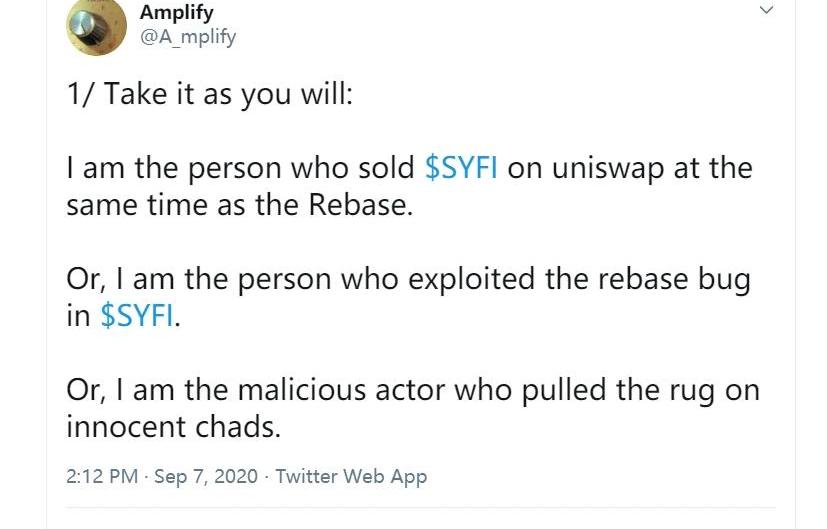The height and width of the screenshot is (529, 827).
Task: Open the Twitter Web App source label
Action: [x=351, y=476]
